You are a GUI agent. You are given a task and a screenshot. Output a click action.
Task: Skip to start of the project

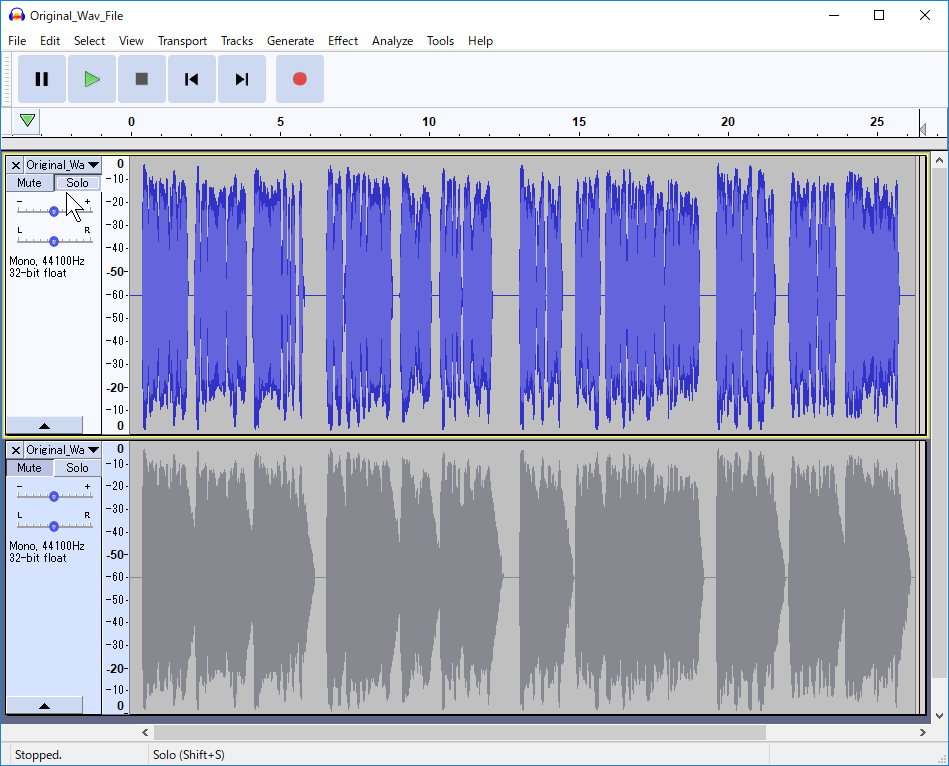pyautogui.click(x=192, y=79)
